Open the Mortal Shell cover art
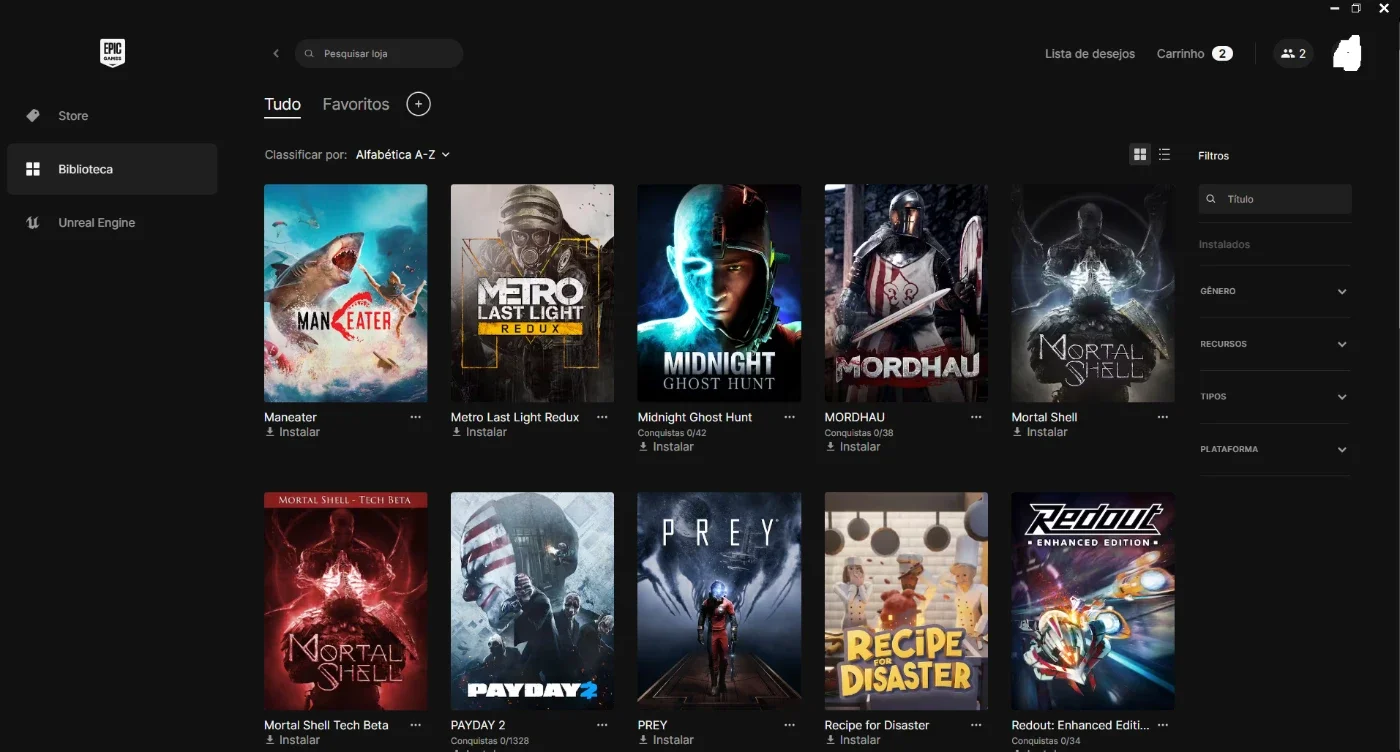This screenshot has height=752, width=1400. click(1093, 293)
